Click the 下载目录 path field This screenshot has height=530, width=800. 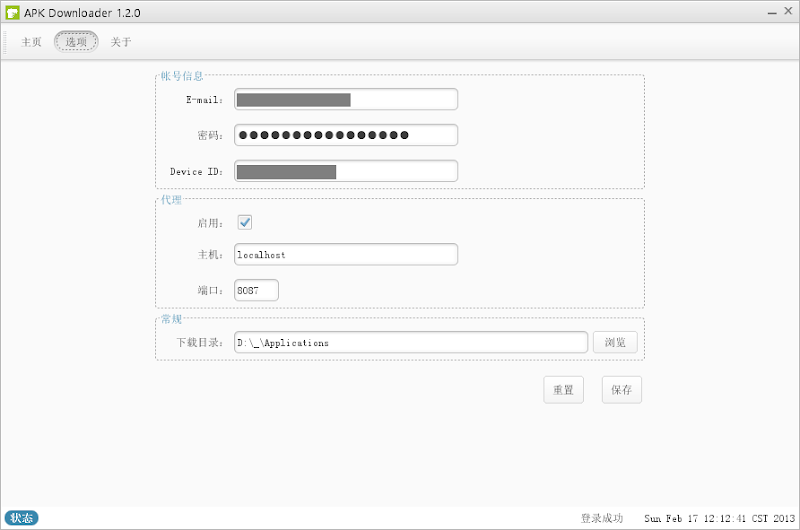point(411,342)
